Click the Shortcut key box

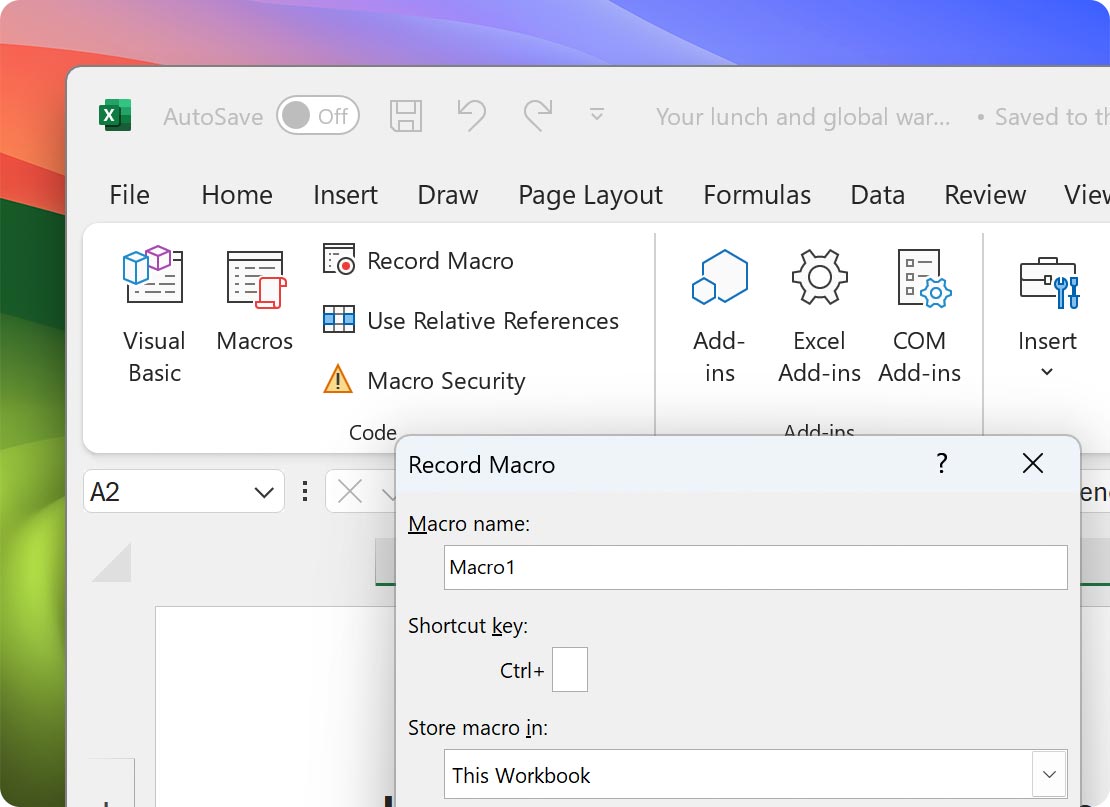coord(569,669)
